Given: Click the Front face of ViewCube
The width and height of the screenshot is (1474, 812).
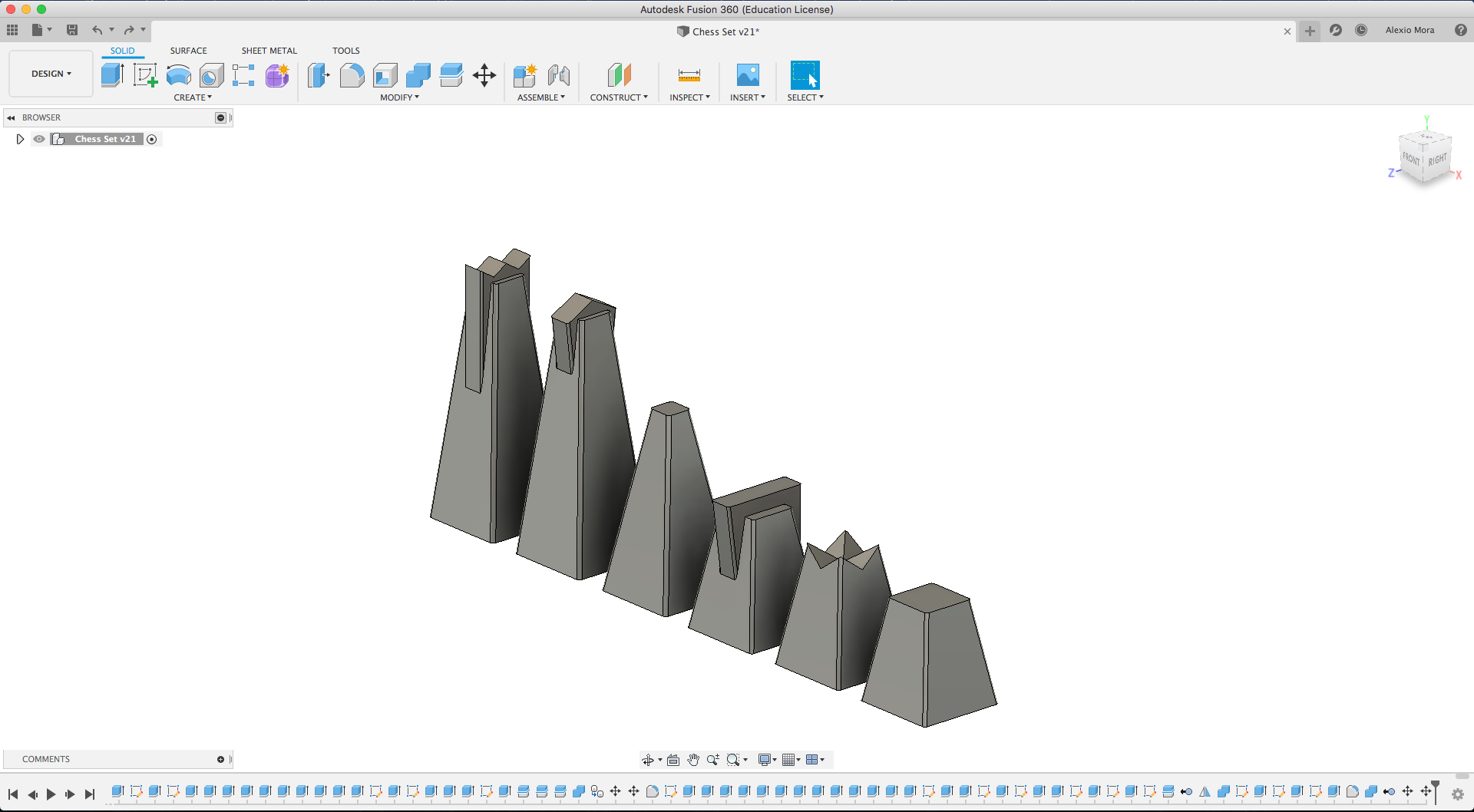Looking at the screenshot, I should coord(1411,158).
